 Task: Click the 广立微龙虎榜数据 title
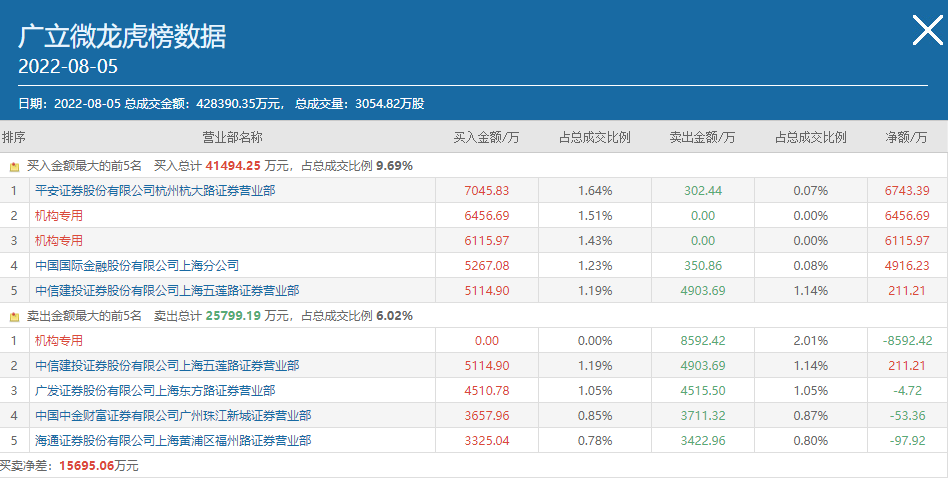pyautogui.click(x=122, y=36)
